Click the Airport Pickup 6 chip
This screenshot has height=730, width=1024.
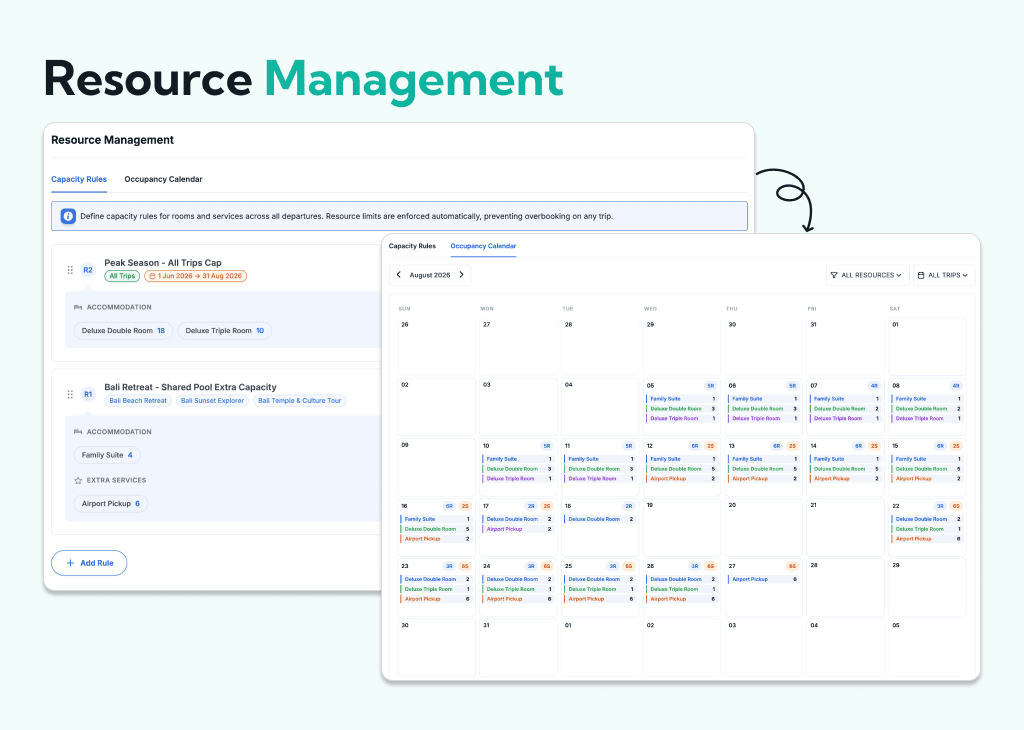tap(110, 504)
